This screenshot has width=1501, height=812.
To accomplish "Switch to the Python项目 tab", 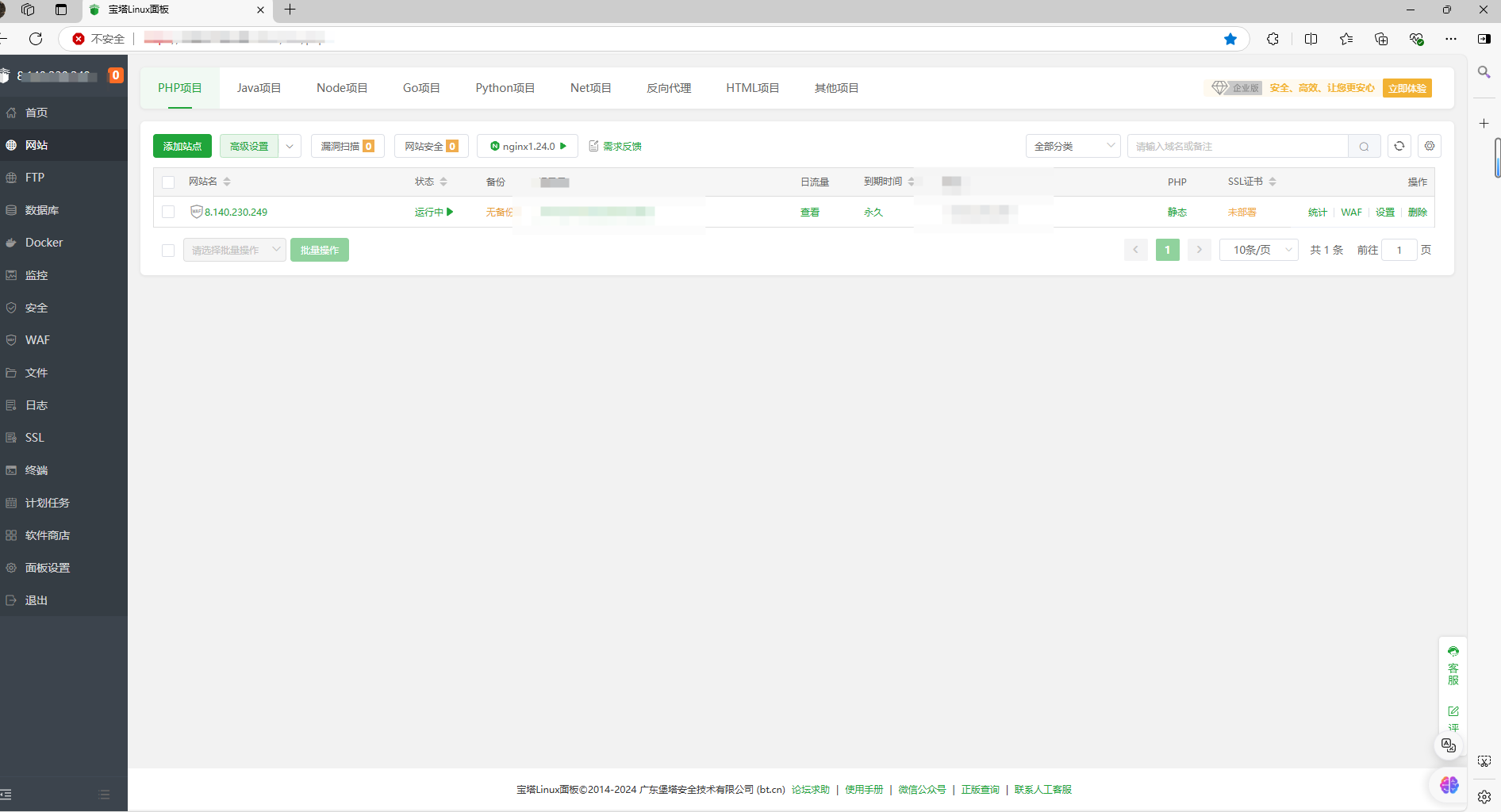I will coord(505,88).
